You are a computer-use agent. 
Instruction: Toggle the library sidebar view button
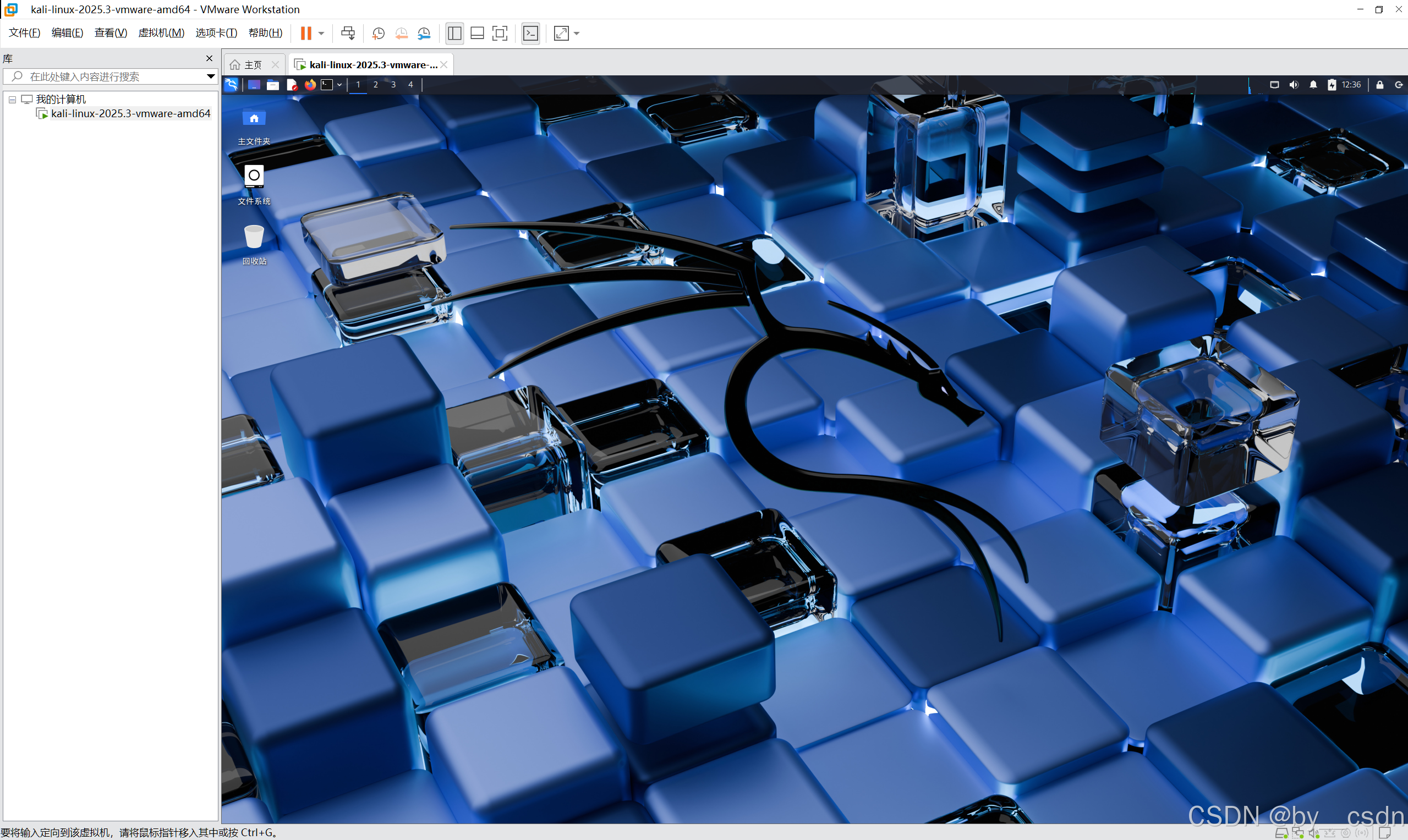[454, 34]
